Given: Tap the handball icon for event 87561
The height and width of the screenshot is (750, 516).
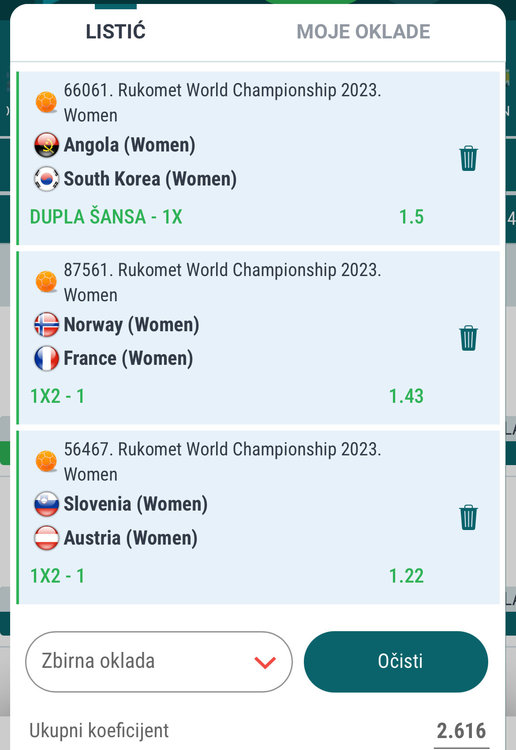Looking at the screenshot, I should pyautogui.click(x=46, y=281).
